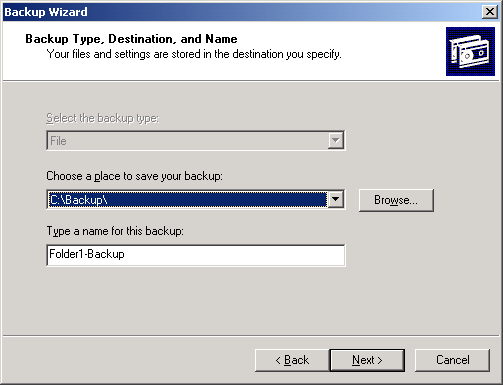Expand the backup type dropdown arrow
This screenshot has height=385, width=503.
[336, 140]
